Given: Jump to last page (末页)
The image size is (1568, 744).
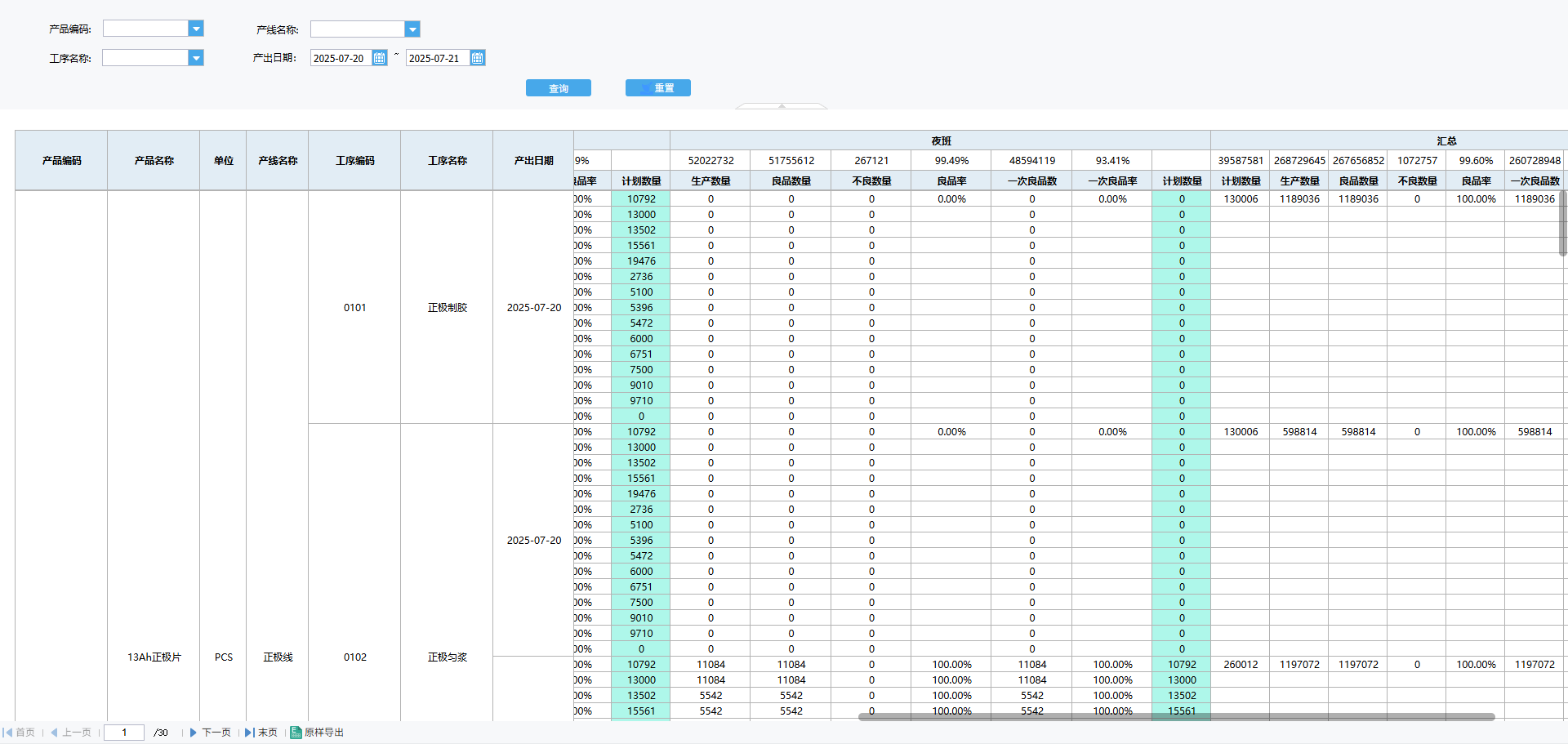Looking at the screenshot, I should 261,733.
